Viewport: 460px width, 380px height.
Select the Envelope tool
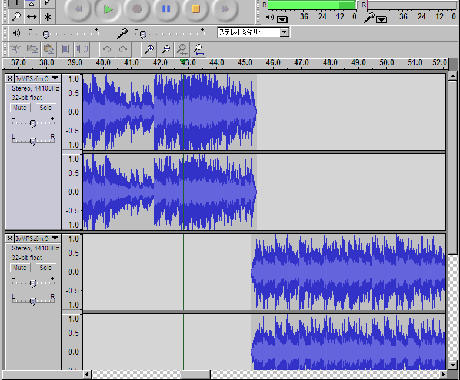tap(32, 3)
